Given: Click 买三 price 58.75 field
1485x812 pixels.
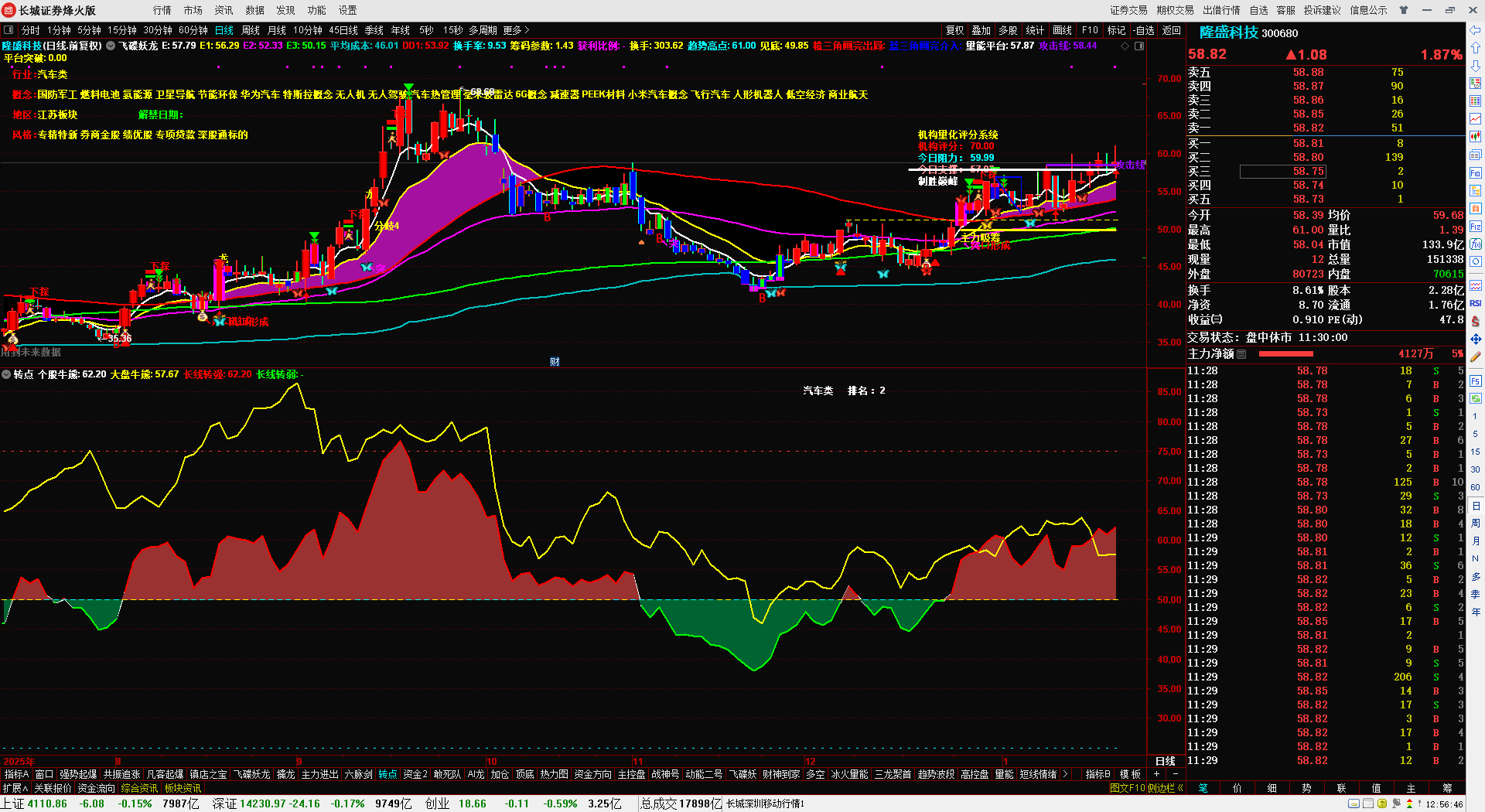Looking at the screenshot, I should [x=1283, y=171].
